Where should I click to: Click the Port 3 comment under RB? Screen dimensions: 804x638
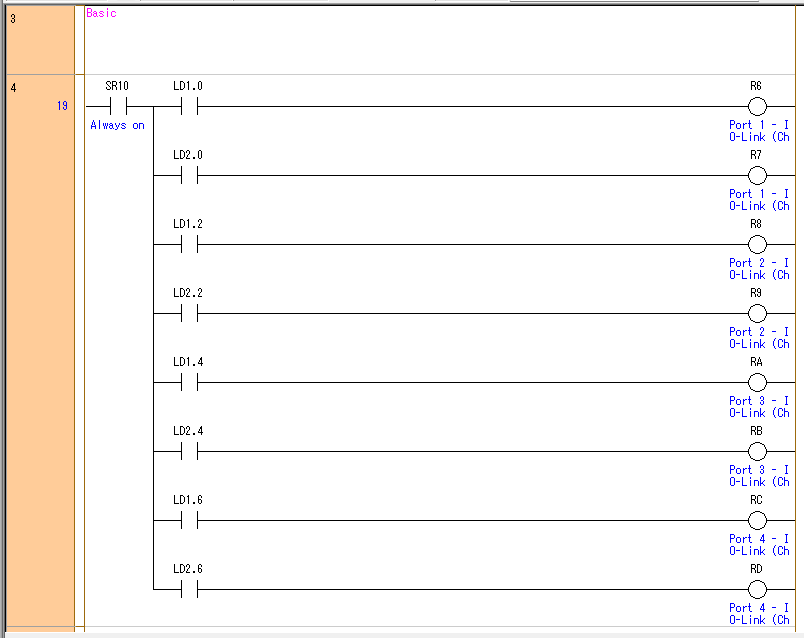pos(759,476)
